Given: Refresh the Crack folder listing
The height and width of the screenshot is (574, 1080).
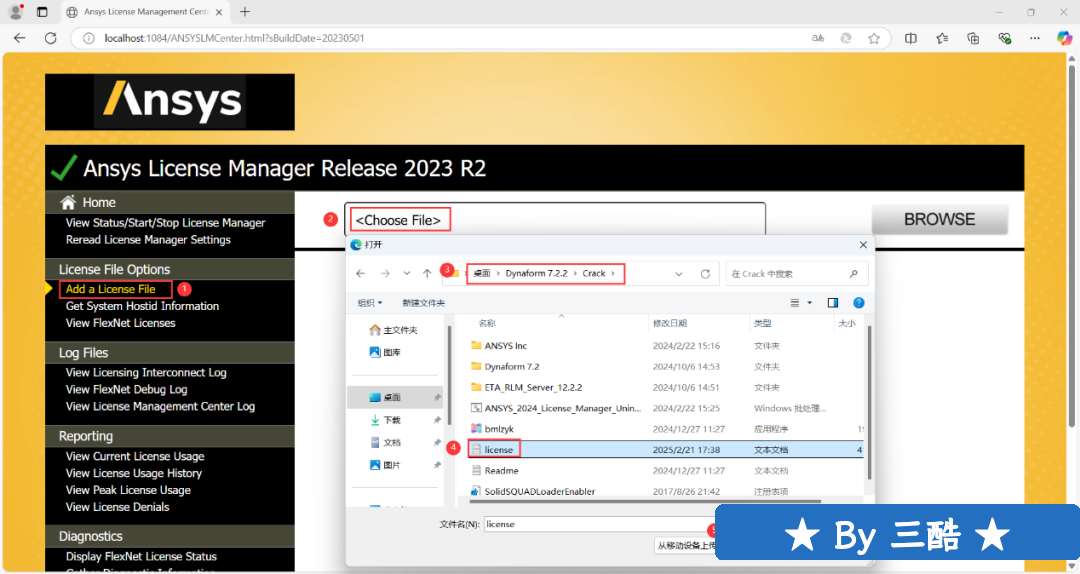Looking at the screenshot, I should click(705, 274).
